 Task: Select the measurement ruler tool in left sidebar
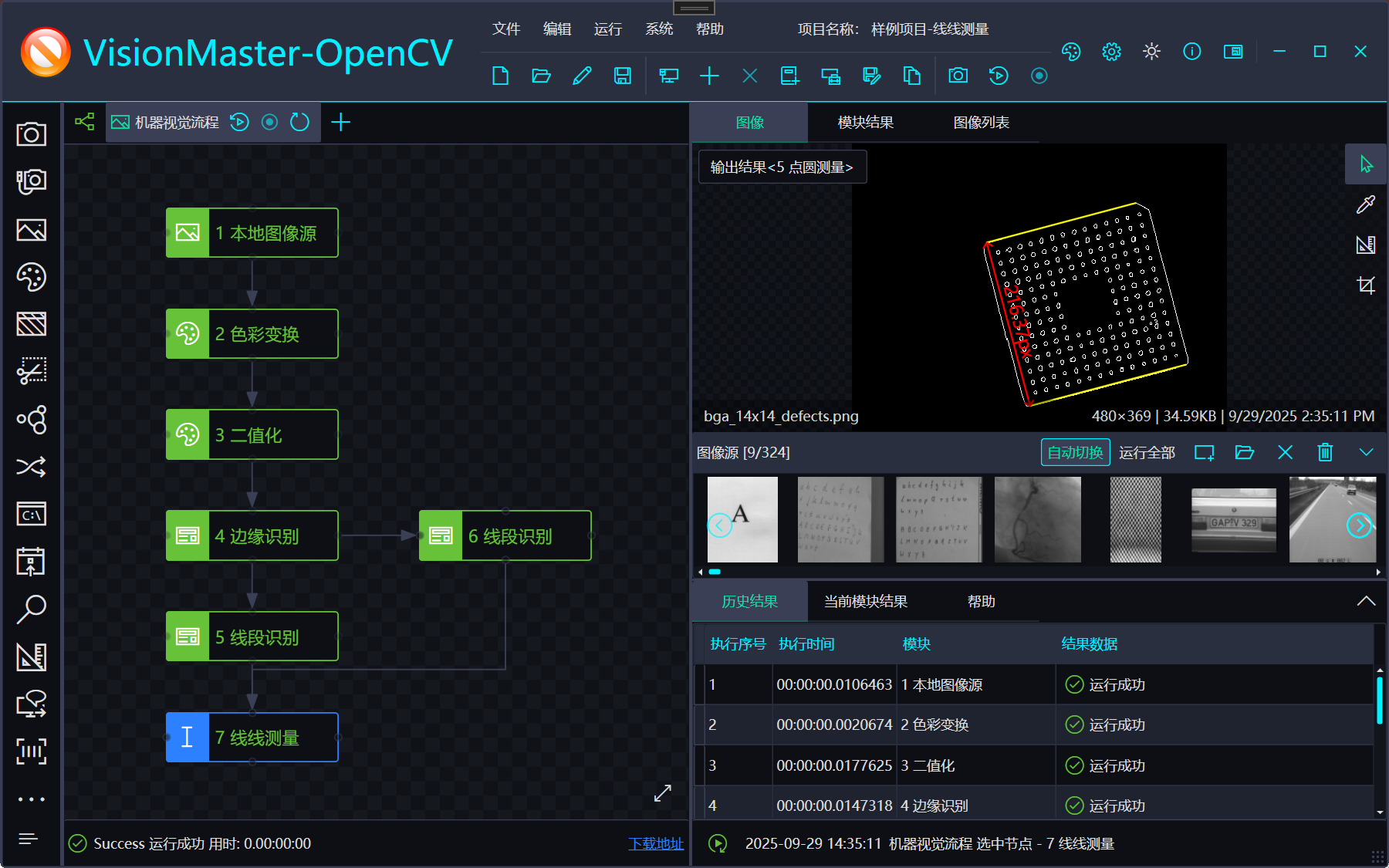[x=32, y=657]
